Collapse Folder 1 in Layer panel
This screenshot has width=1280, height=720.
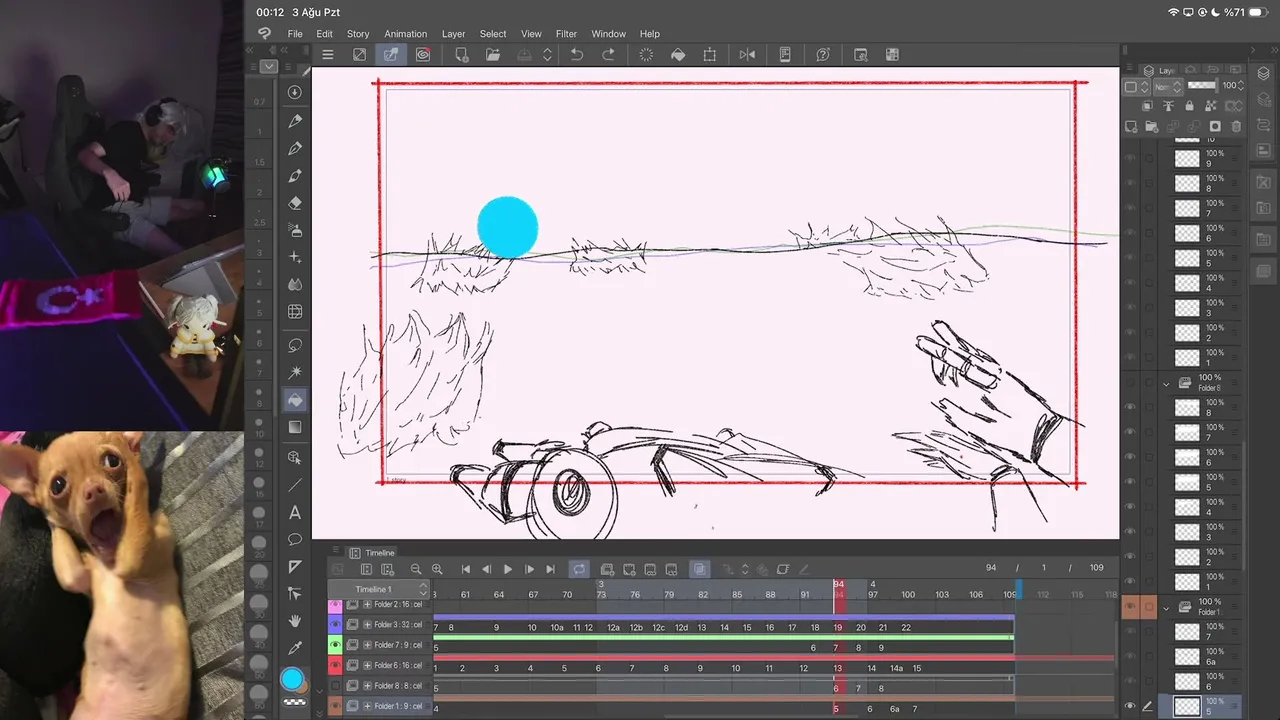tap(1166, 607)
